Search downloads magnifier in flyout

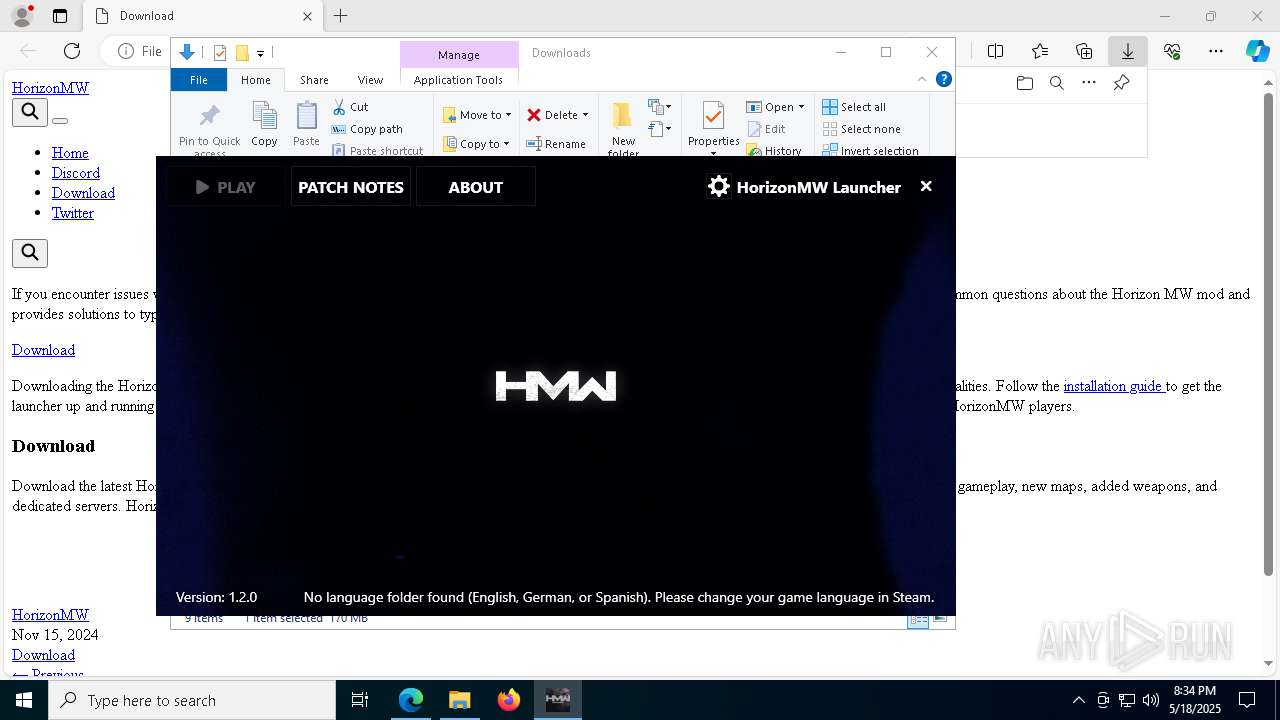(1056, 83)
